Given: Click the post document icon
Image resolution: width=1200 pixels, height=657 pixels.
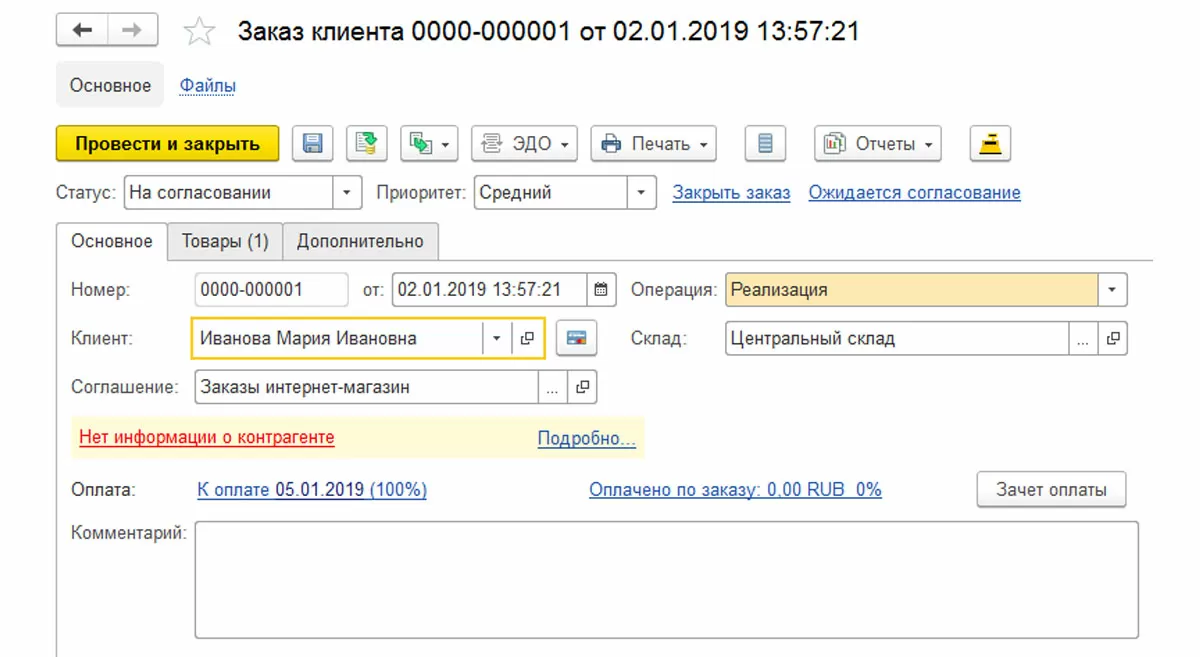Looking at the screenshot, I should point(367,144).
